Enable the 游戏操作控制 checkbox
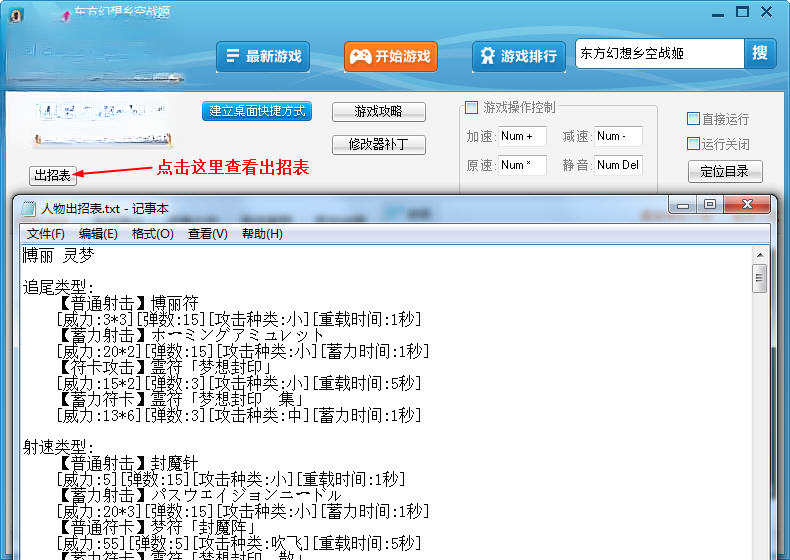 coord(472,107)
